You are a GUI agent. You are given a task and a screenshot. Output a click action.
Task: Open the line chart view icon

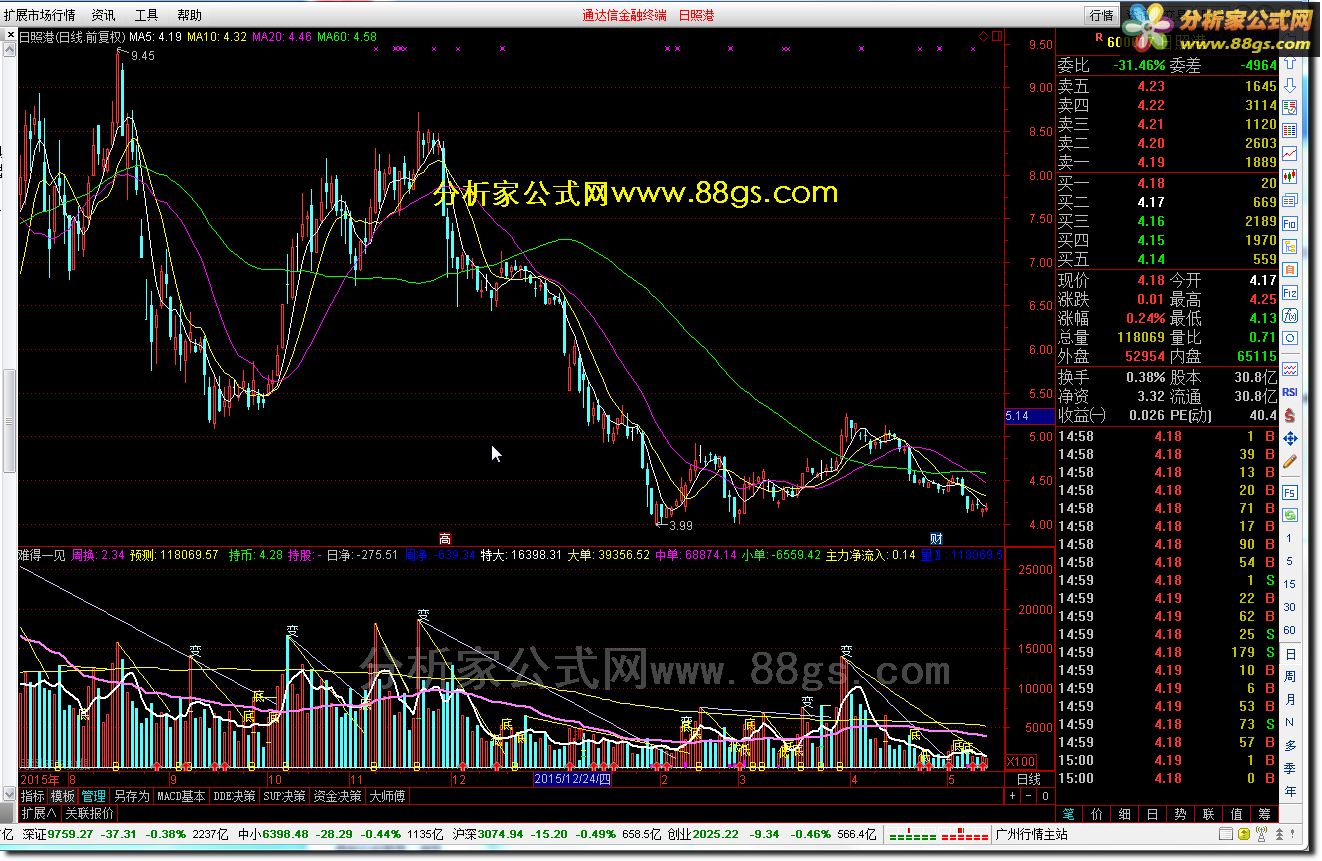(1290, 152)
